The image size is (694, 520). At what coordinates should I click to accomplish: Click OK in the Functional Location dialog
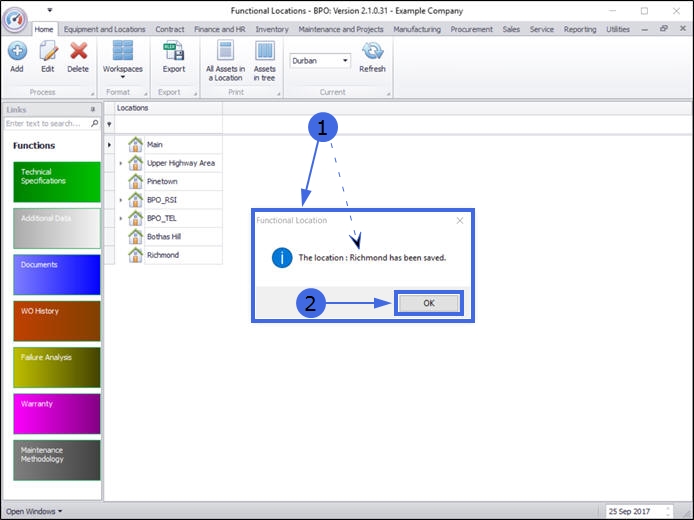tap(429, 303)
